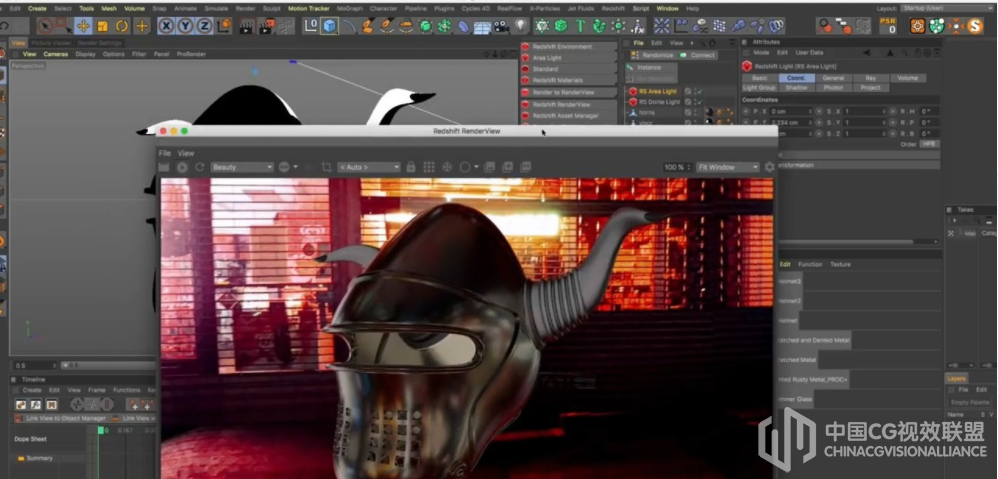998x479 pixels.
Task: Click the Redshift Environment shelf icon
Action: [526, 46]
